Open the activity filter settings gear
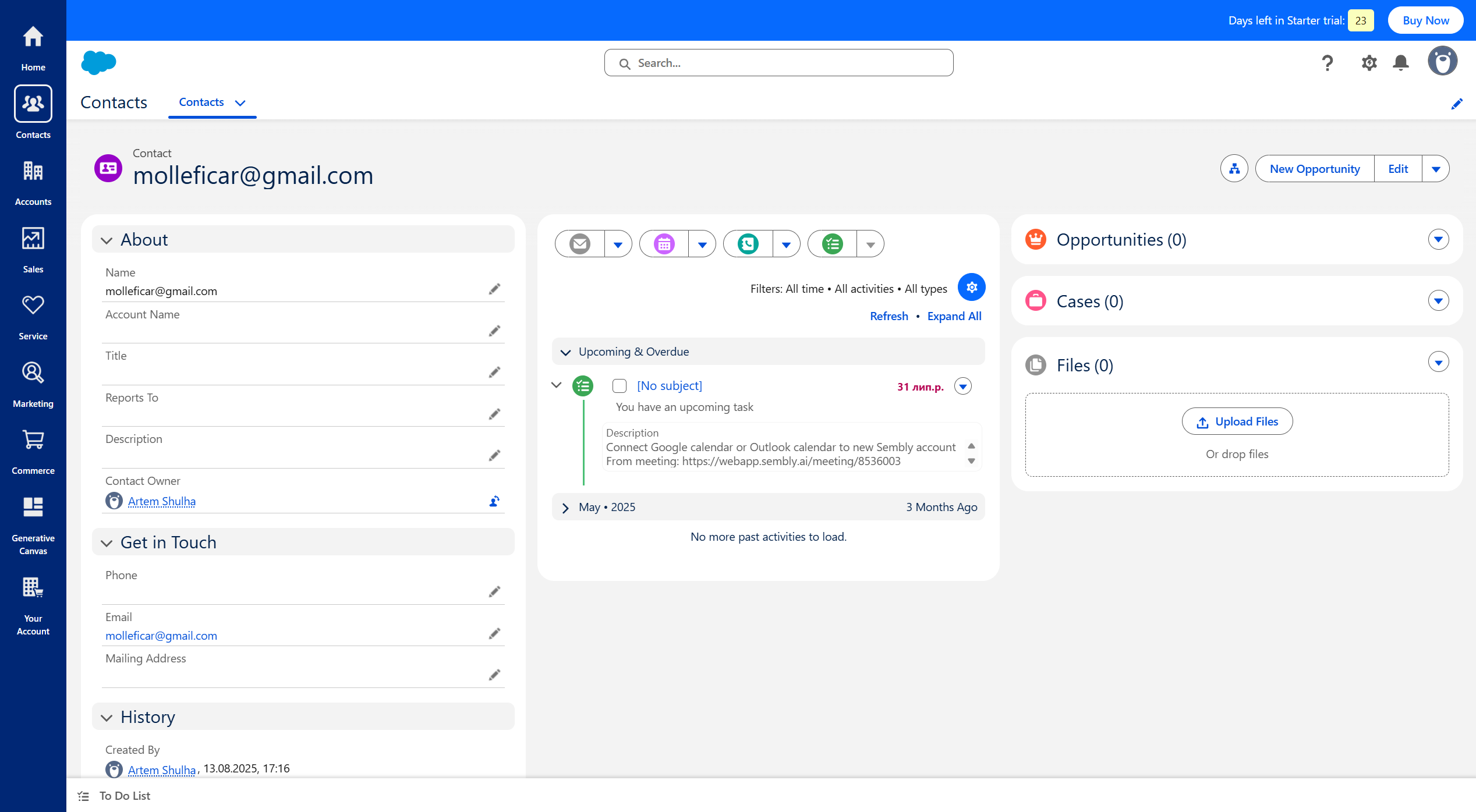This screenshot has height=812, width=1476. click(x=971, y=288)
